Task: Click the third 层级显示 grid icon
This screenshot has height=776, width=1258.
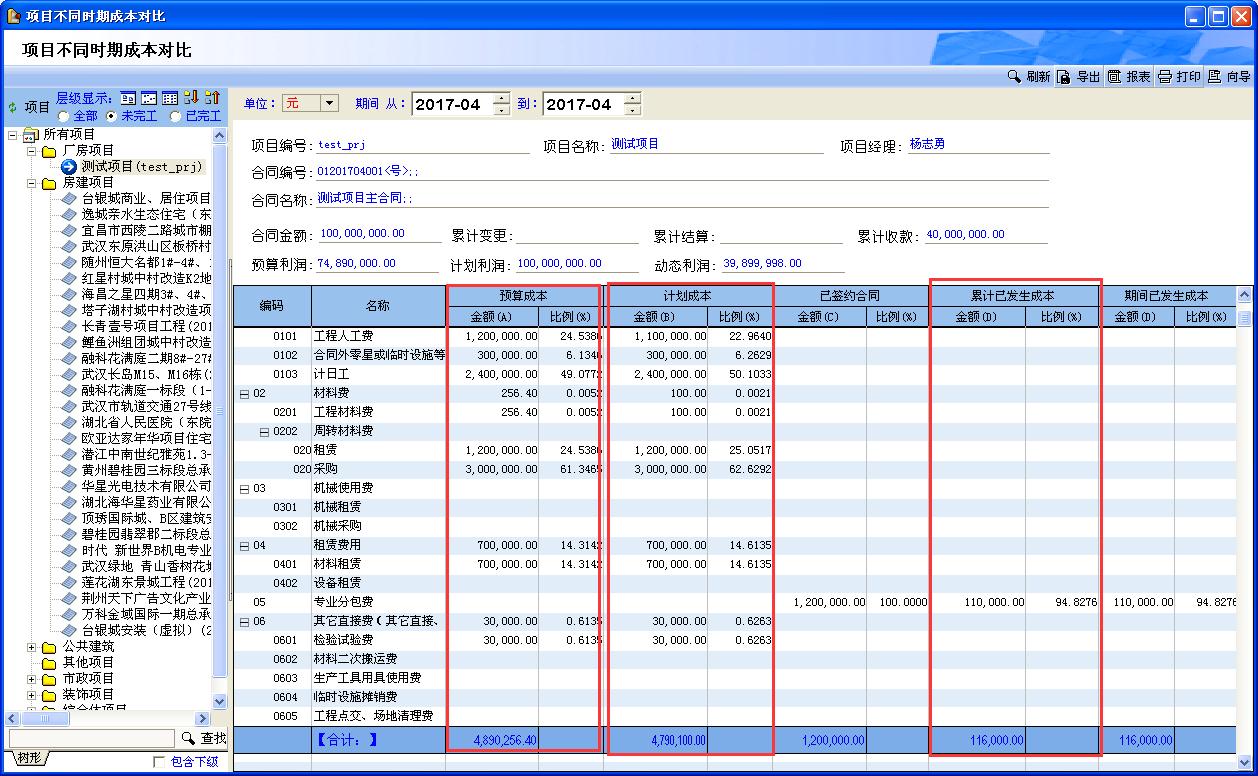Action: (170, 98)
